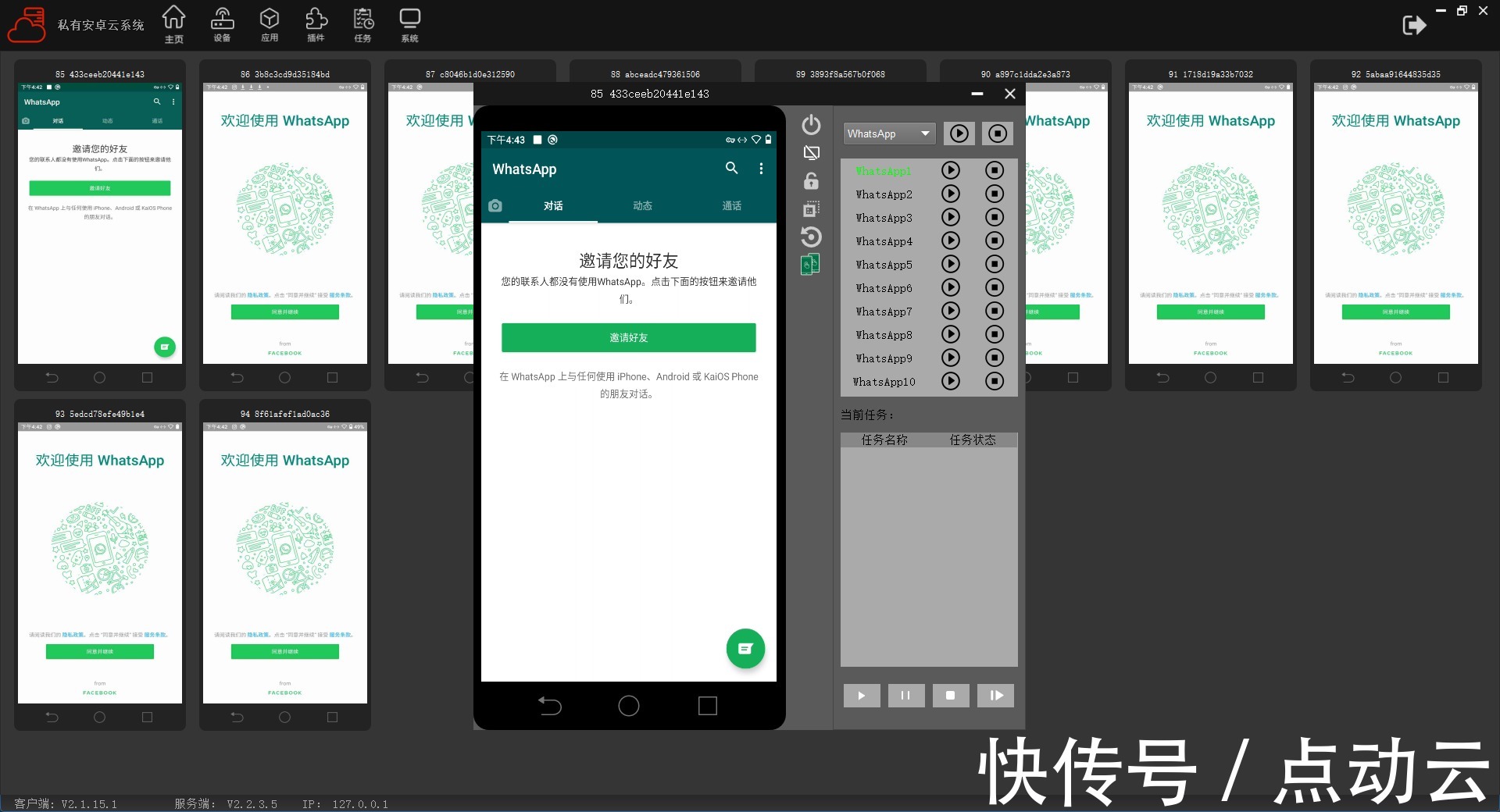Stop the WhatsApp1 instance
This screenshot has width=1500, height=812.
coord(995,170)
